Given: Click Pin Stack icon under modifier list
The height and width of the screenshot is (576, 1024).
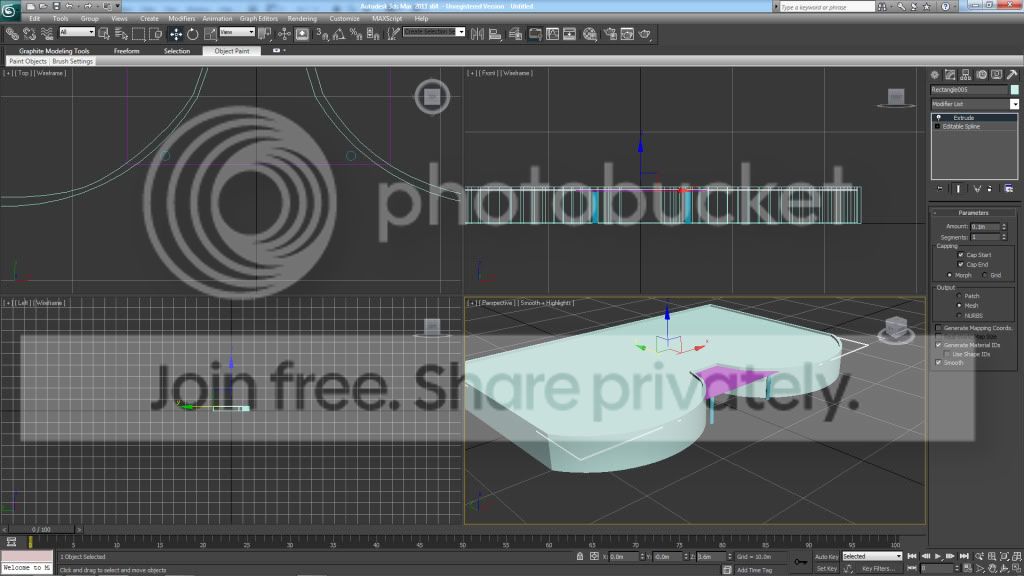Looking at the screenshot, I should (940, 189).
